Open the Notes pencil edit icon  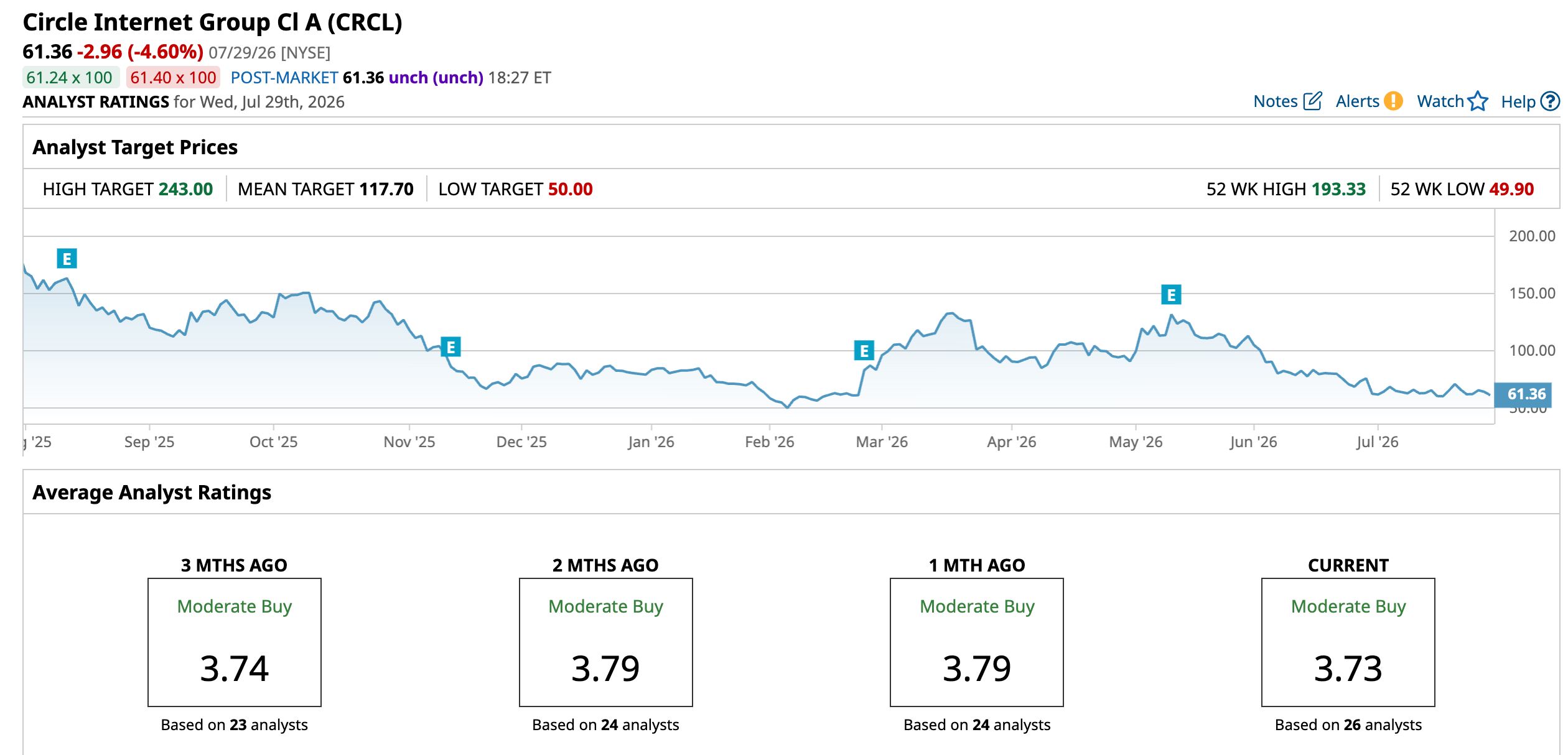(1312, 101)
